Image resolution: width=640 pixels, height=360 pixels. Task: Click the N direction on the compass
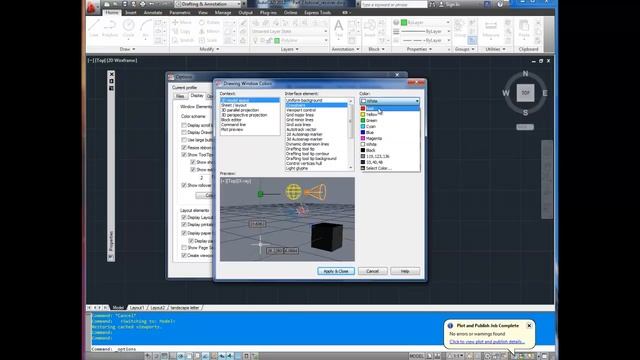(525, 73)
